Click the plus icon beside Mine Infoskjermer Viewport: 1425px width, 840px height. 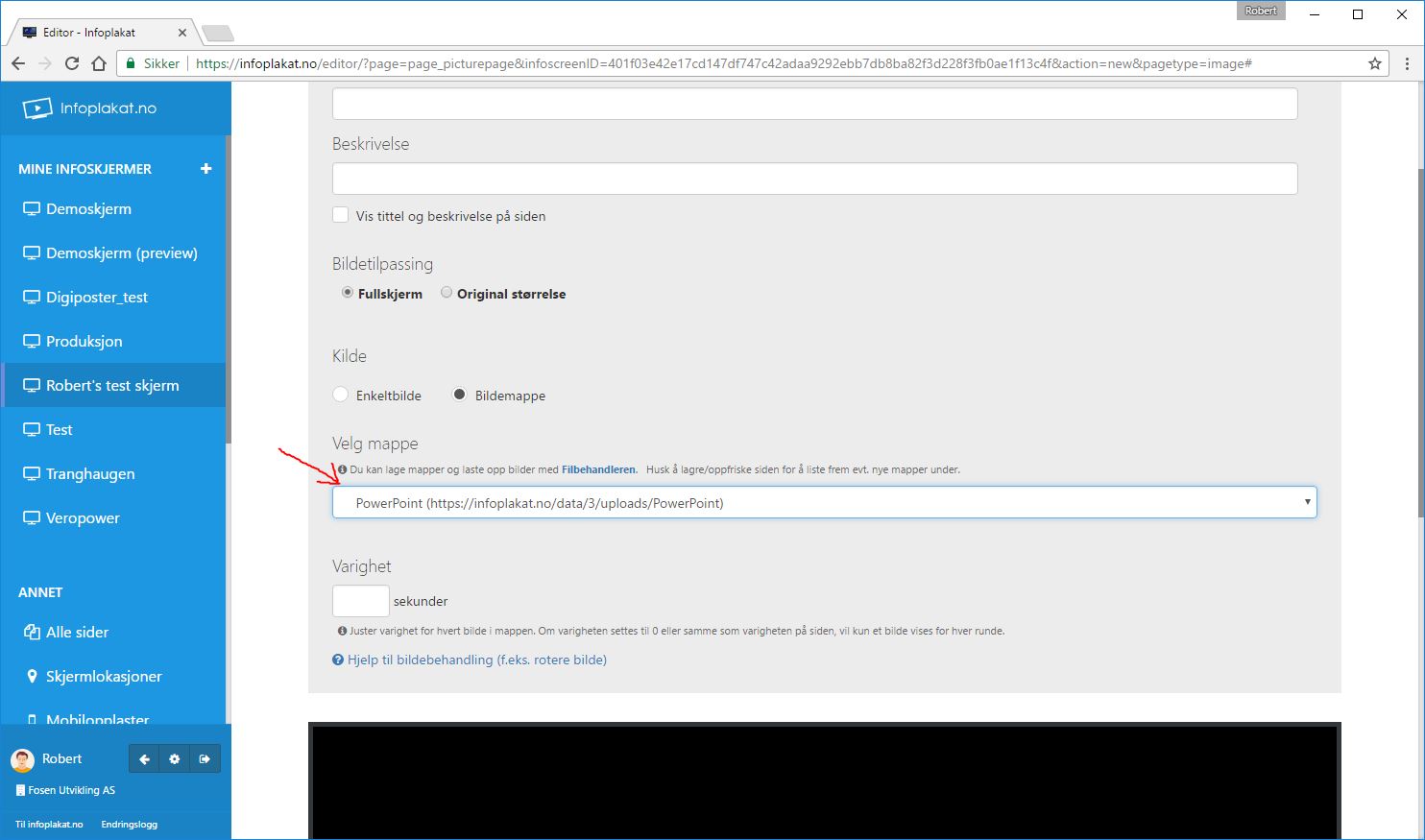(205, 169)
